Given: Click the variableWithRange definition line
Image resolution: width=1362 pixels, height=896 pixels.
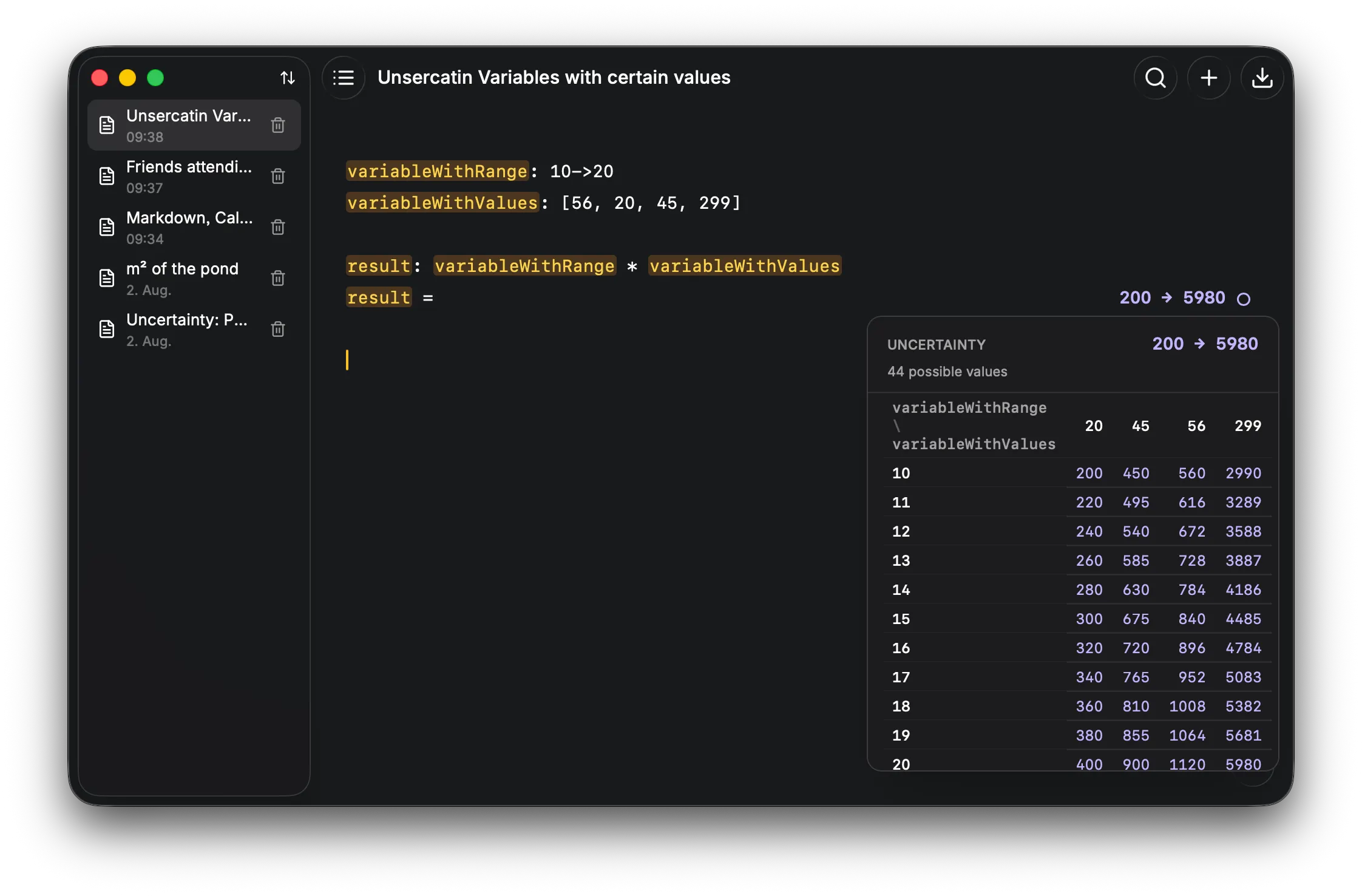Looking at the screenshot, I should click(x=479, y=171).
